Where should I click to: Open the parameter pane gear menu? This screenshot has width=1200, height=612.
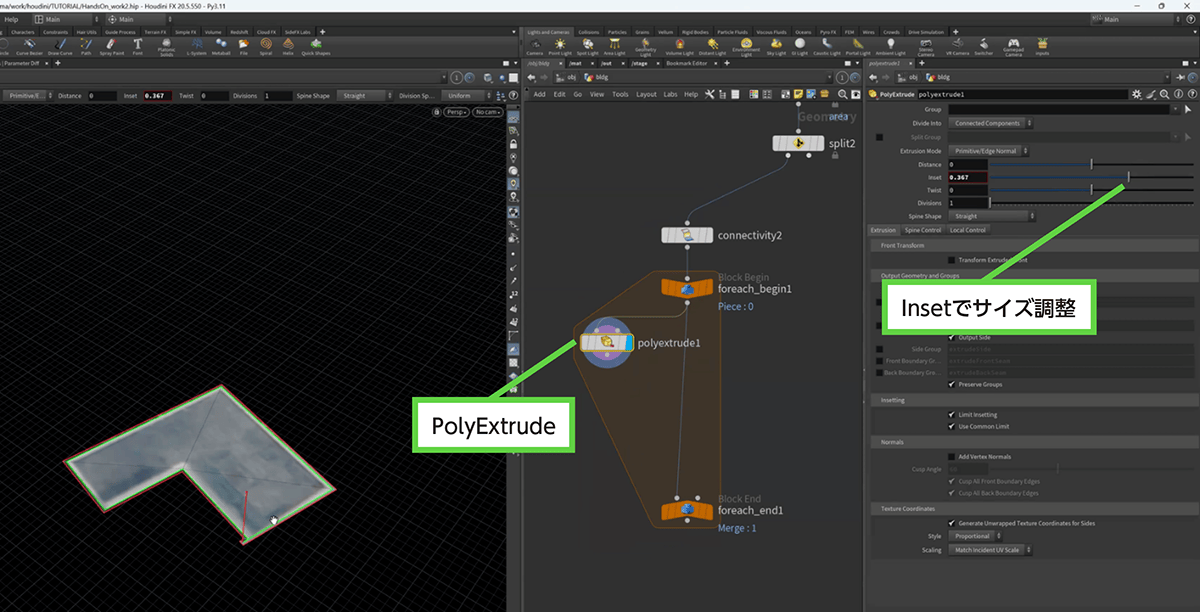pyautogui.click(x=1136, y=94)
